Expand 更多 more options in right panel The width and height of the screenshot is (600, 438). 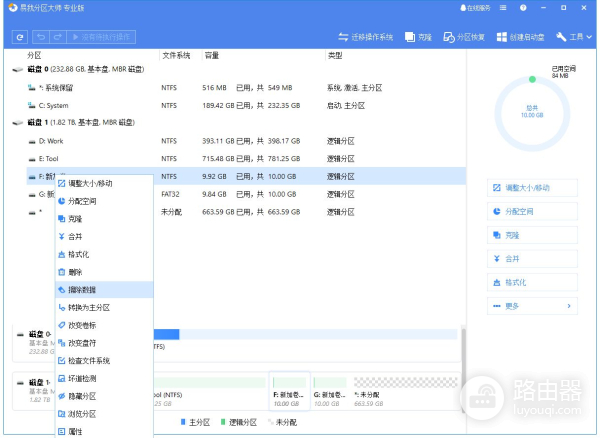coord(532,306)
